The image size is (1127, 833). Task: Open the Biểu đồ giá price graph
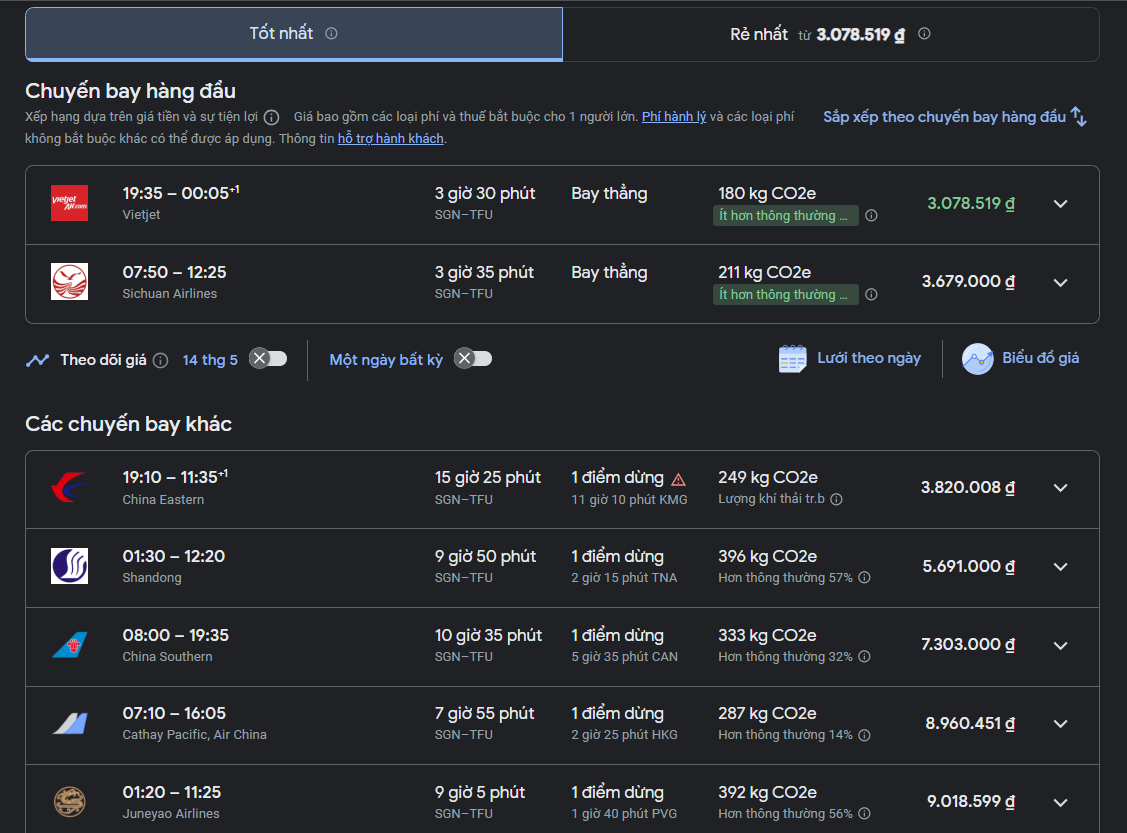coord(1021,358)
